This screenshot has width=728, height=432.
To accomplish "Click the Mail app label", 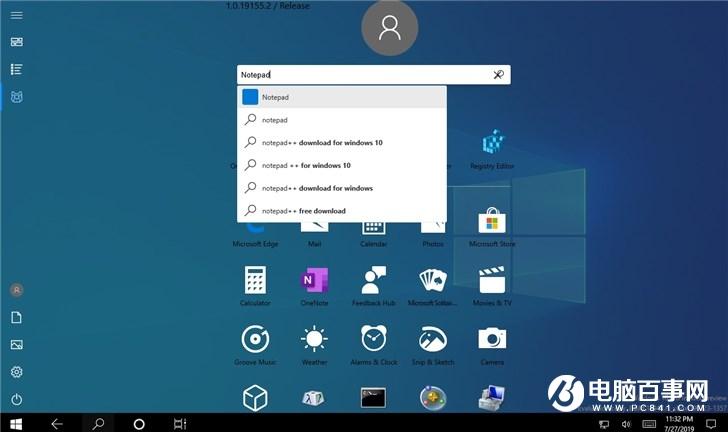I will (x=314, y=244).
